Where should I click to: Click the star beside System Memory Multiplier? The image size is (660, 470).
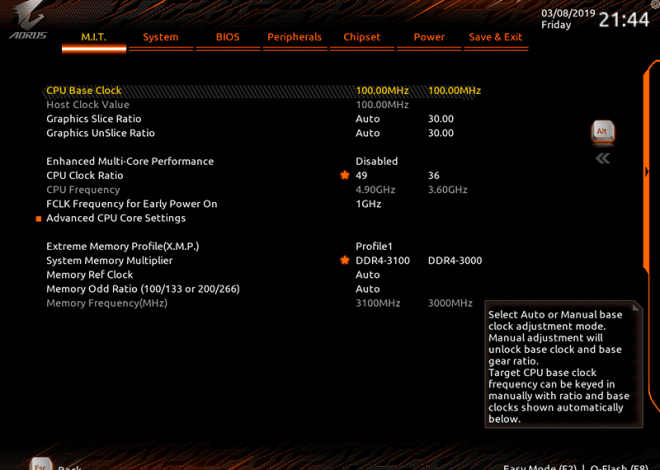[x=345, y=260]
